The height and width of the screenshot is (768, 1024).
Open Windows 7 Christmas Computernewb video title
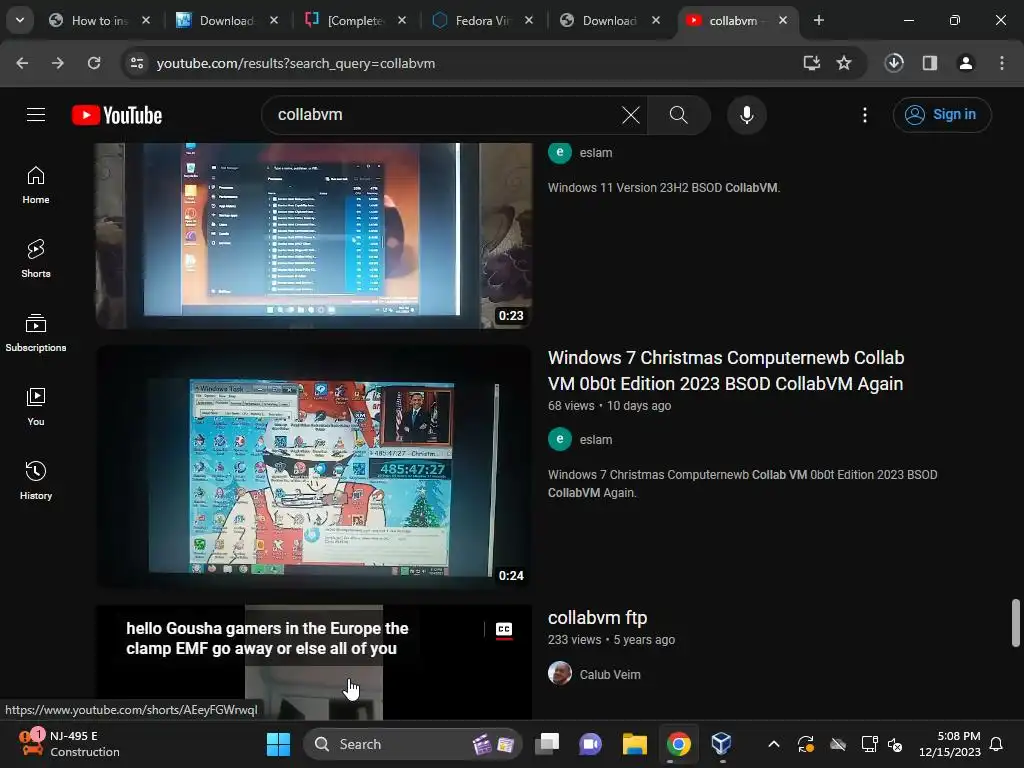click(x=726, y=371)
